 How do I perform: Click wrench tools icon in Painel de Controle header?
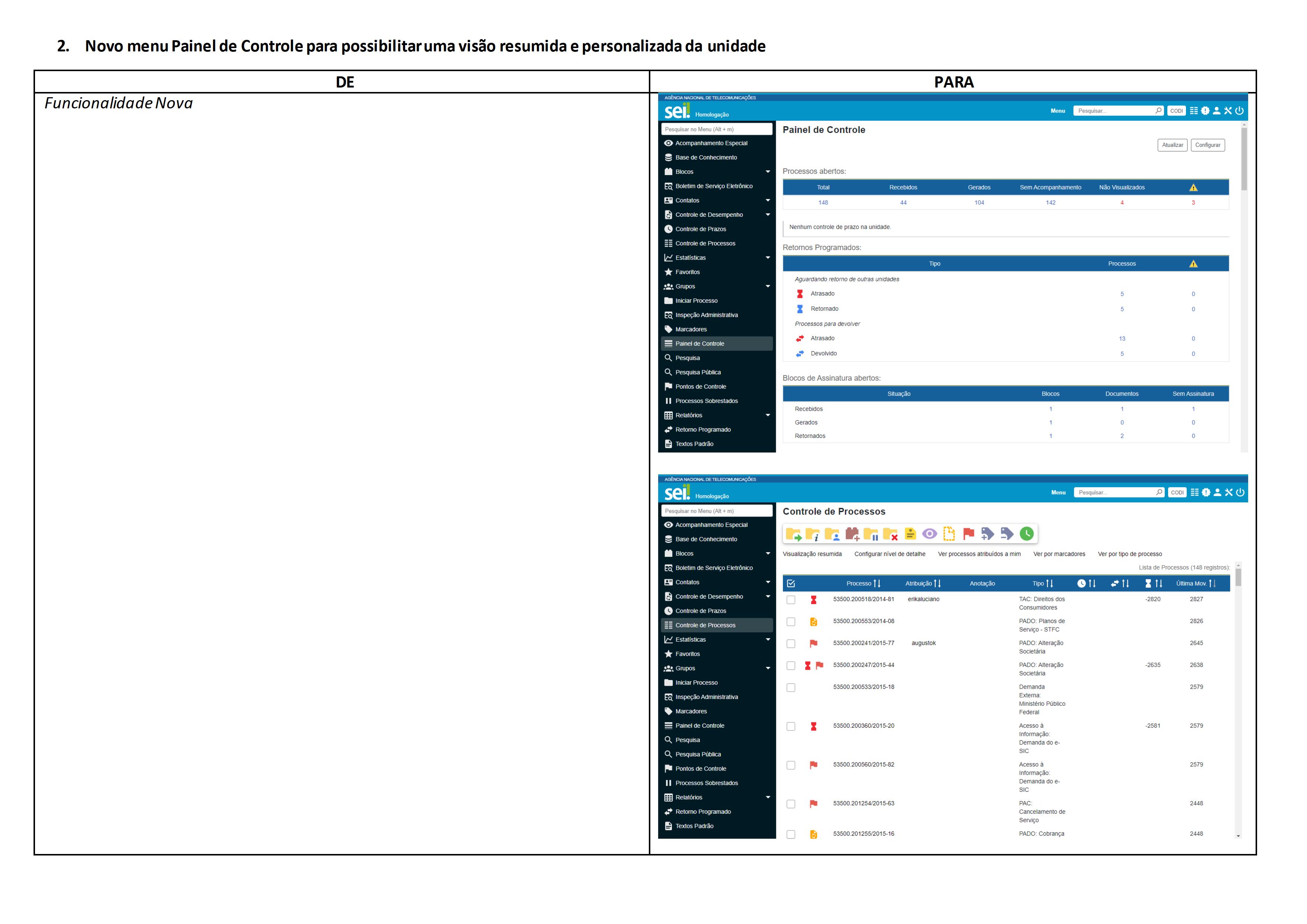coord(1228,111)
